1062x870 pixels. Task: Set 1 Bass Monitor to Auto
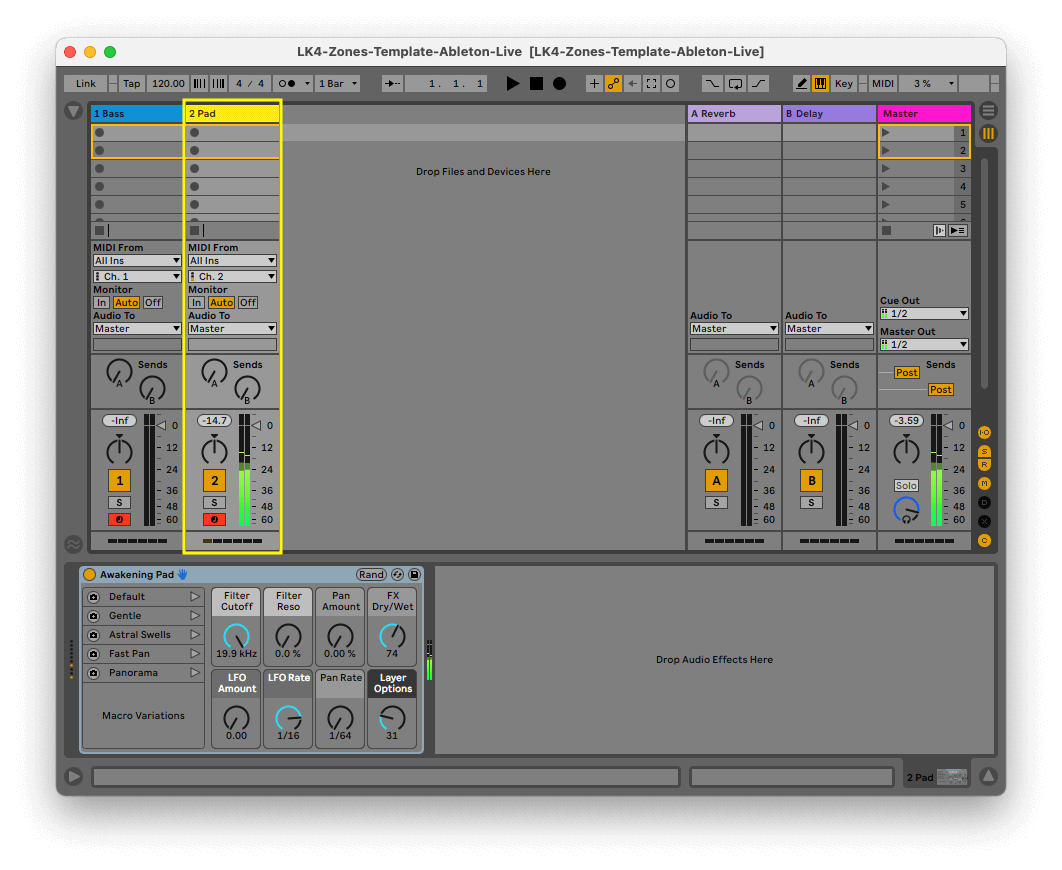pos(126,303)
